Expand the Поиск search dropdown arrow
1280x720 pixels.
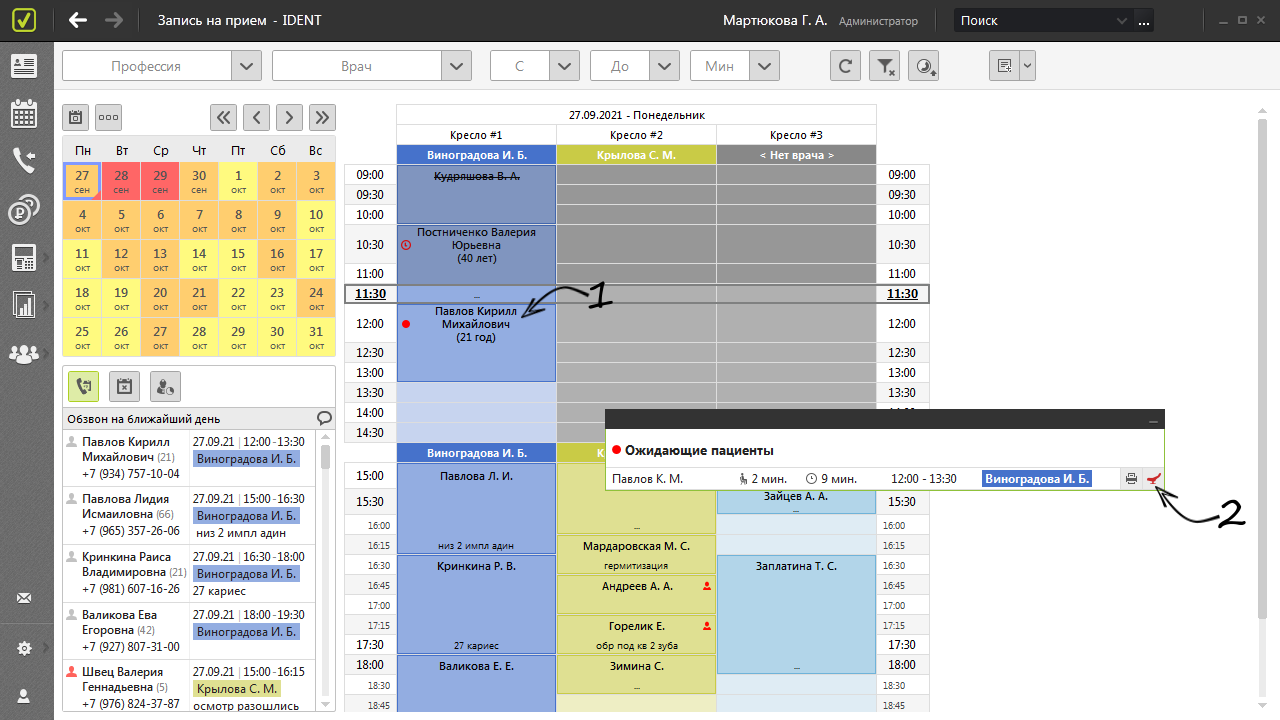pyautogui.click(x=1122, y=20)
